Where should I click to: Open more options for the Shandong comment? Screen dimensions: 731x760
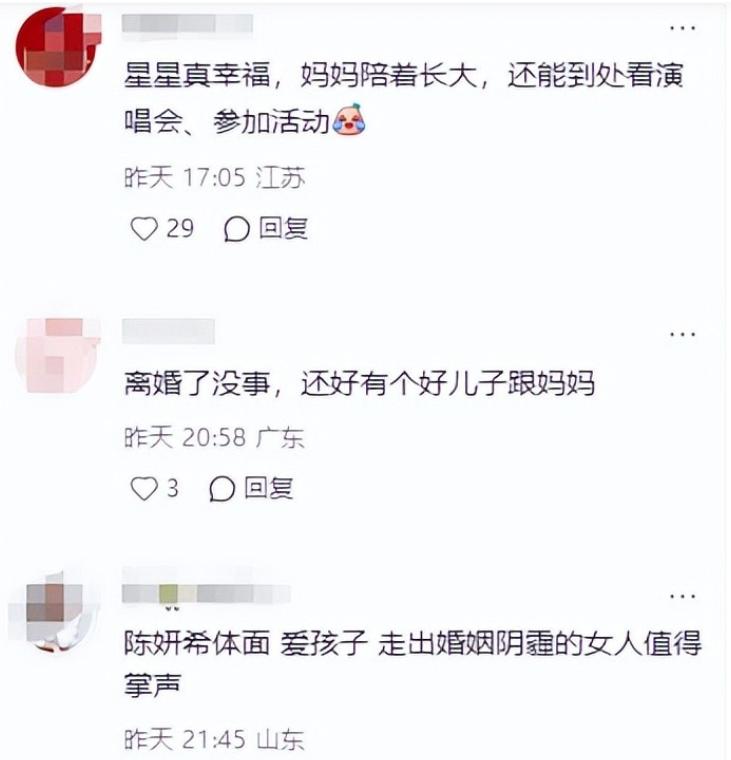pos(683,596)
